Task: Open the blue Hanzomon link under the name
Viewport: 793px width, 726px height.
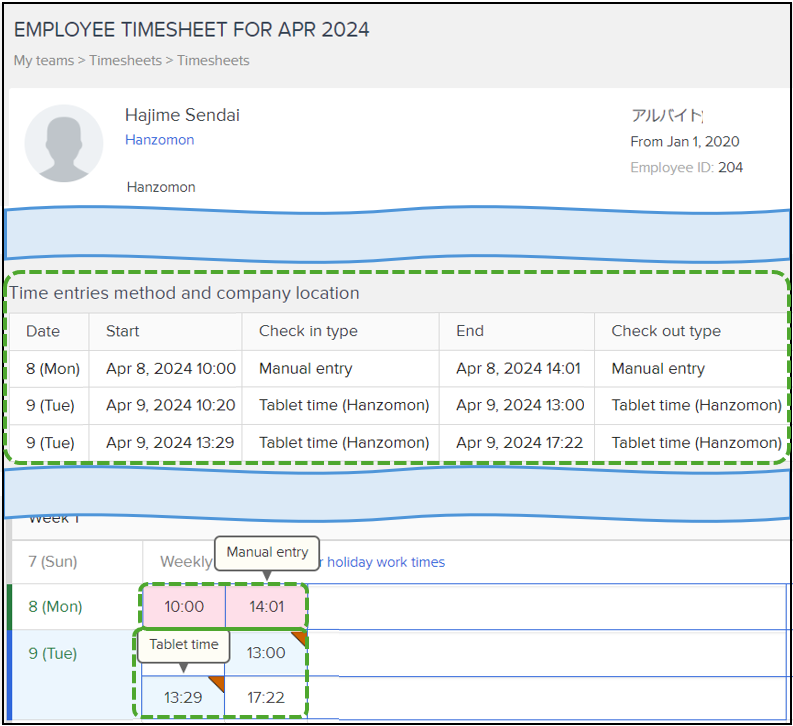Action: tap(159, 140)
